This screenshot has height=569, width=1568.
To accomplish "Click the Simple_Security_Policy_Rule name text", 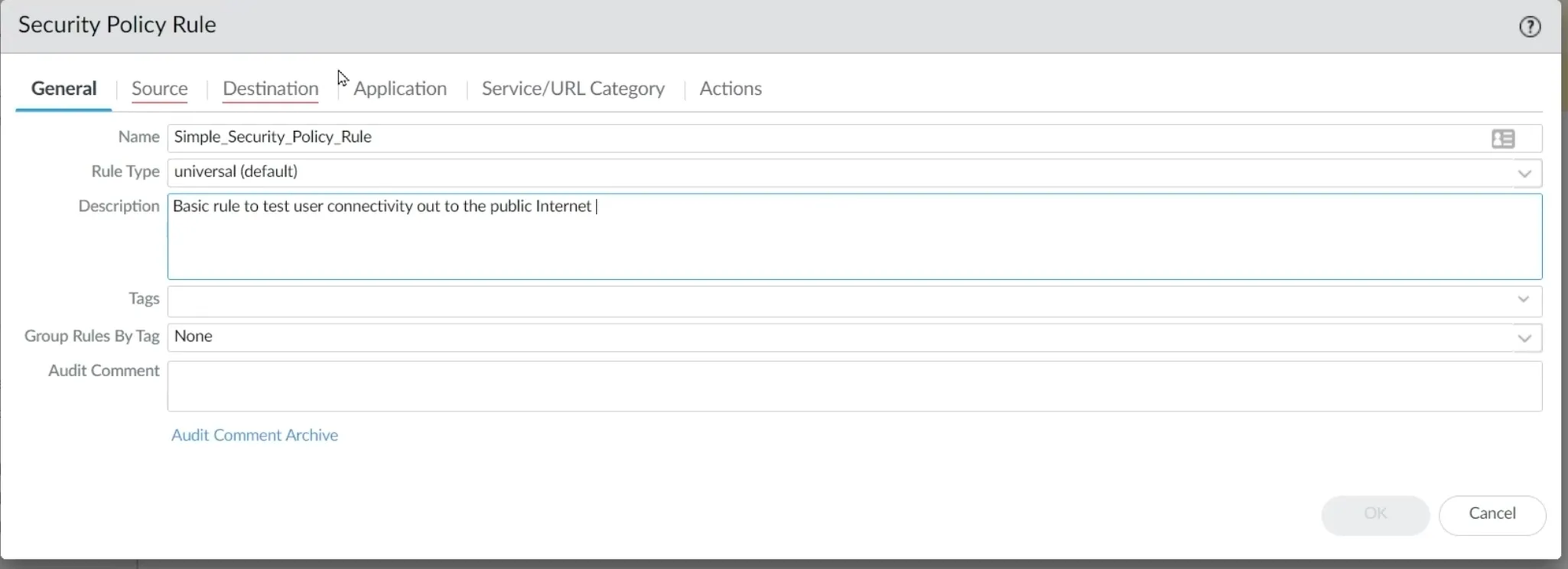I will (x=273, y=137).
